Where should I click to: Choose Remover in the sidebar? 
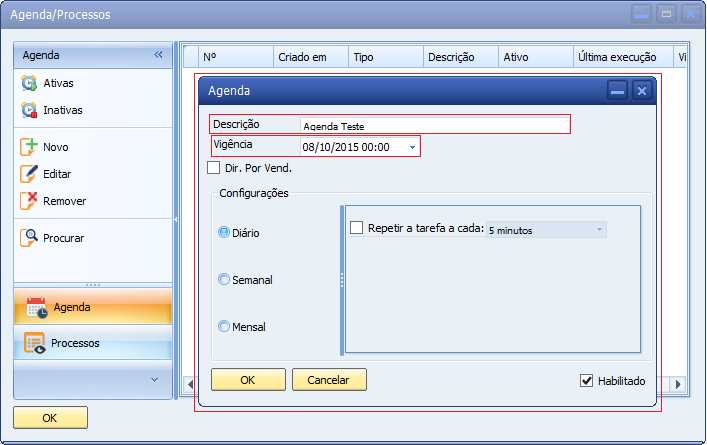(64, 201)
